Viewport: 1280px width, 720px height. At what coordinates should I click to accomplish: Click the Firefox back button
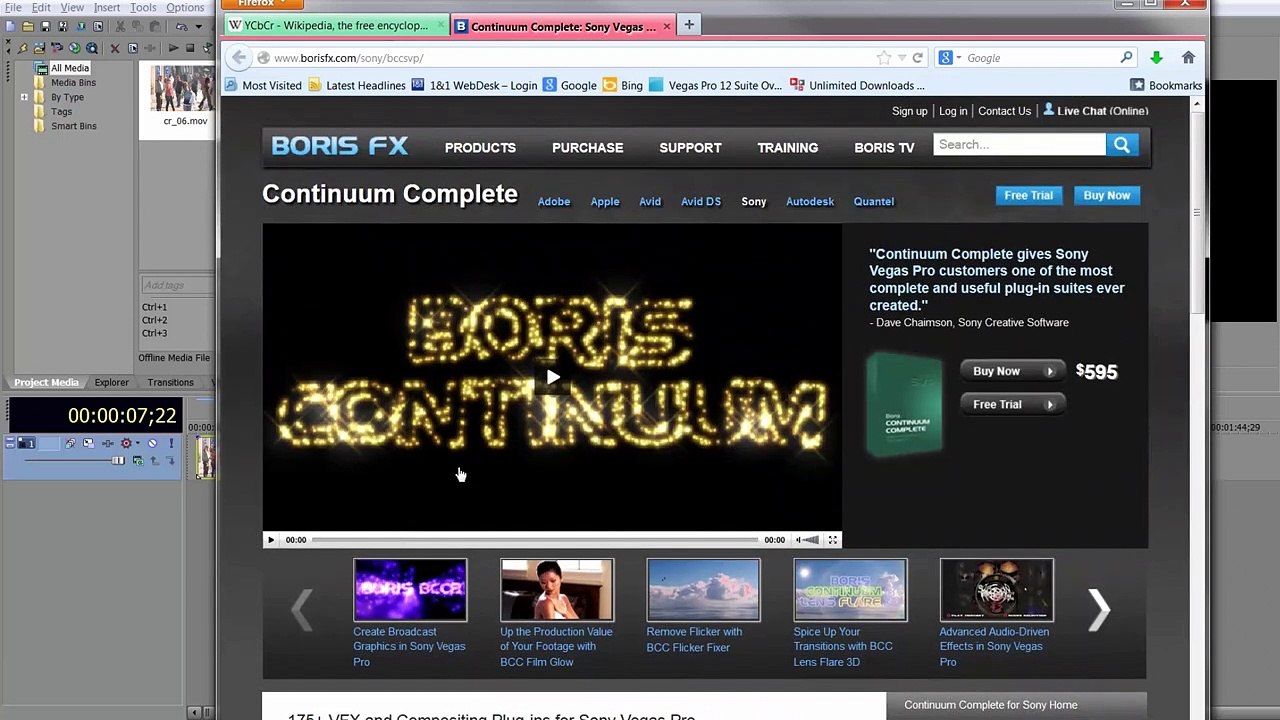tap(238, 58)
